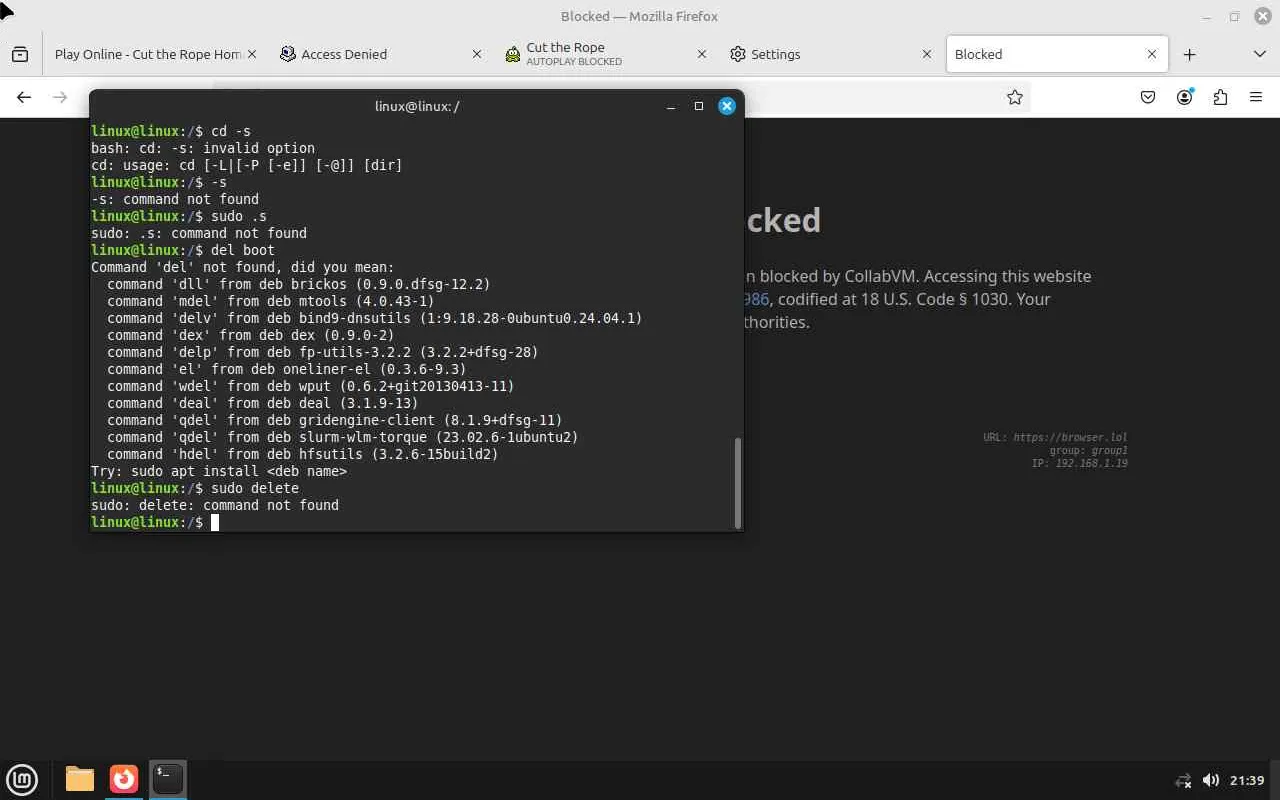Click the 'Blocked — Mozilla Firefox' window title
This screenshot has width=1280, height=800.
(x=640, y=16)
